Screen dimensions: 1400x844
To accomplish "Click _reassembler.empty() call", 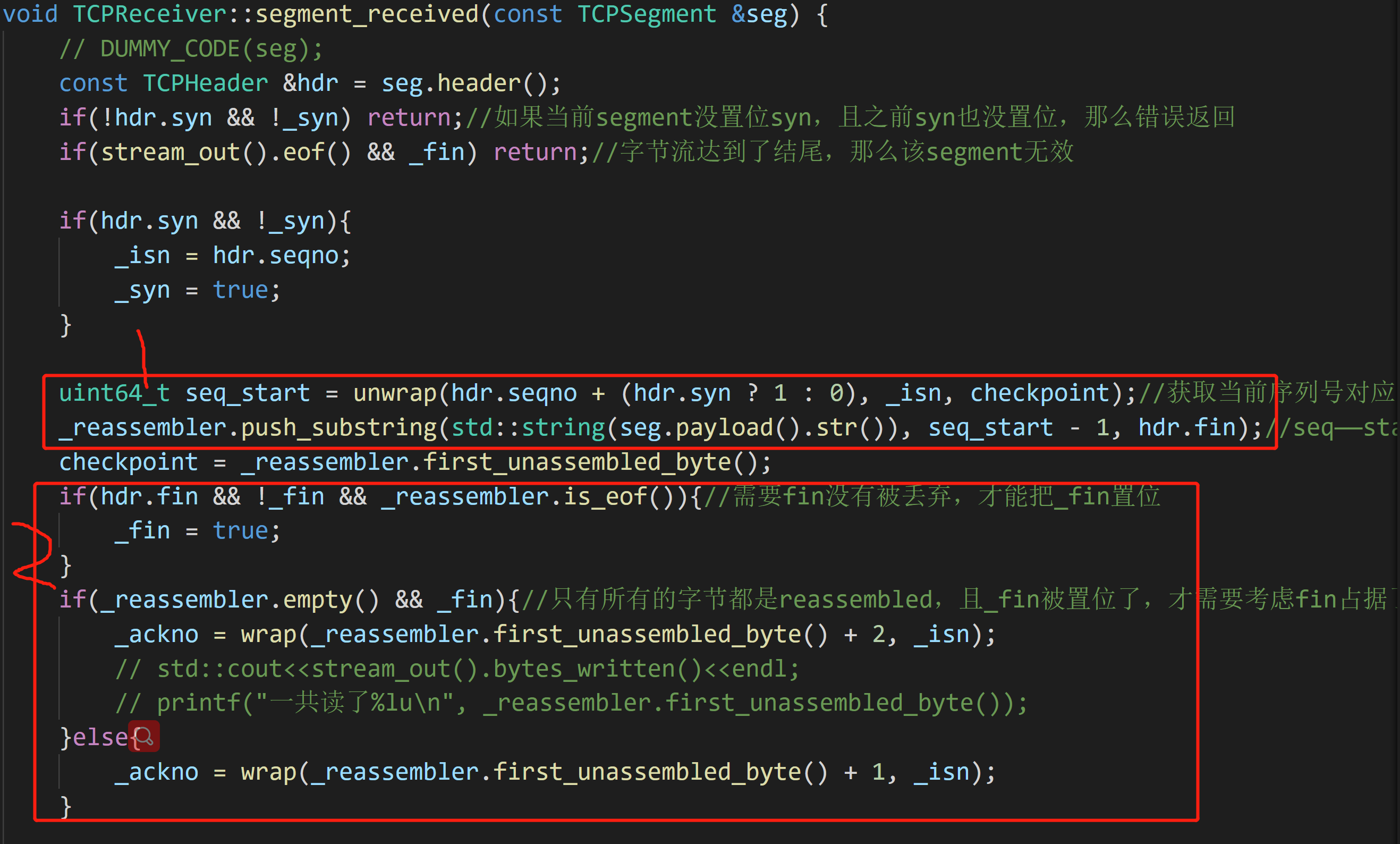I will click(x=239, y=600).
